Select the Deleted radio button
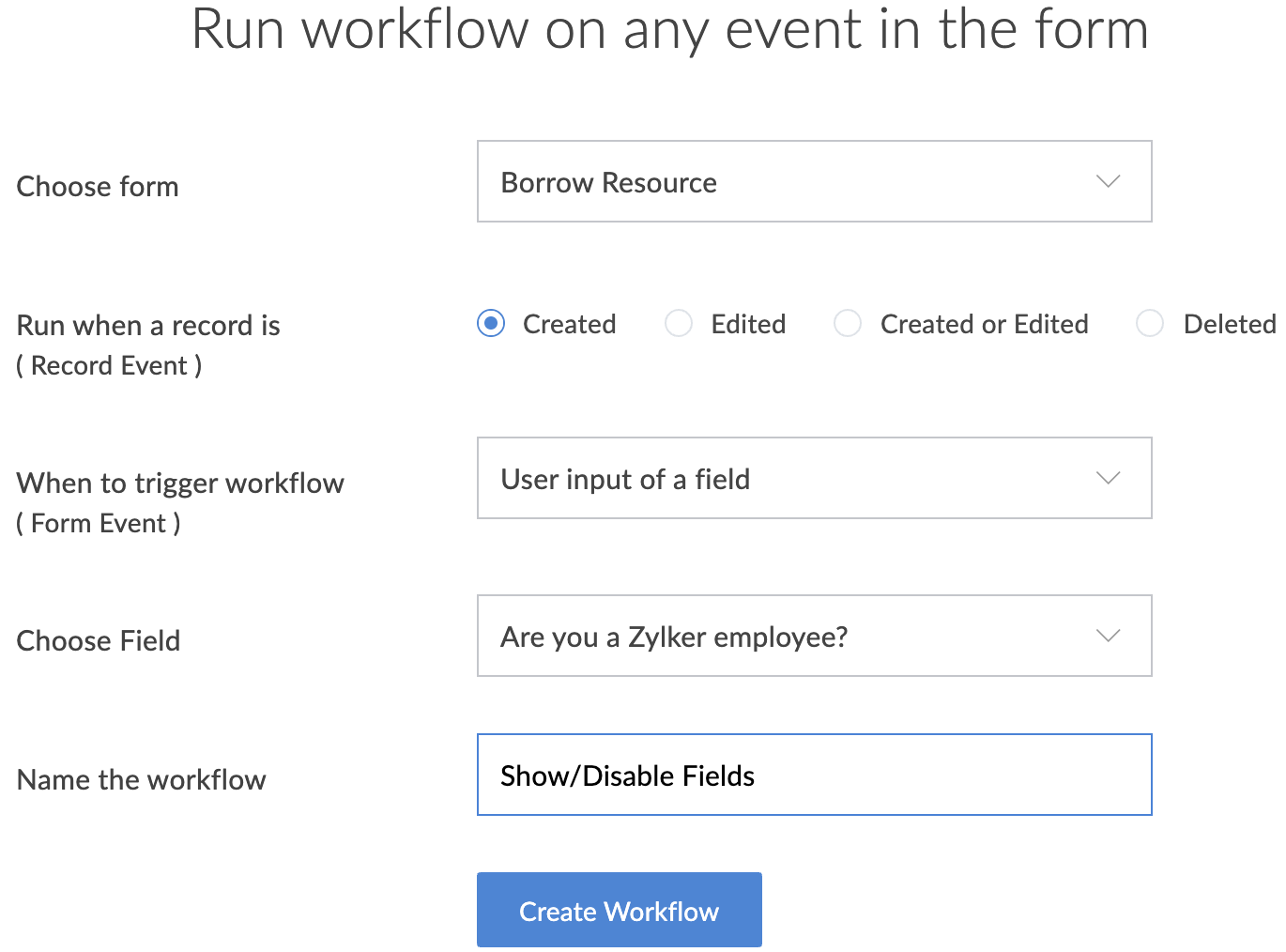This screenshot has height=952, width=1286. point(1150,324)
